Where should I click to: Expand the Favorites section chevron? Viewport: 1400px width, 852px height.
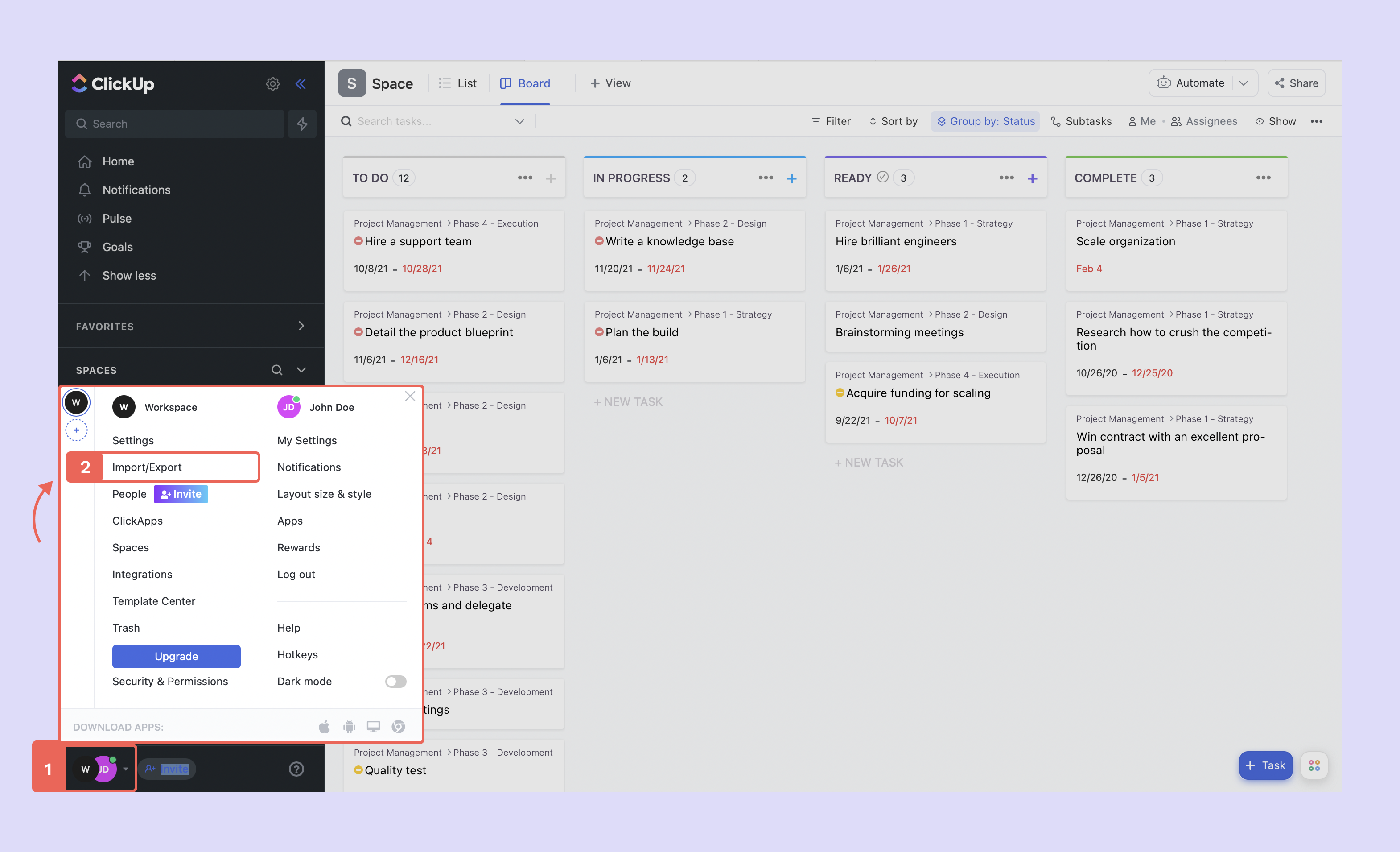coord(301,326)
